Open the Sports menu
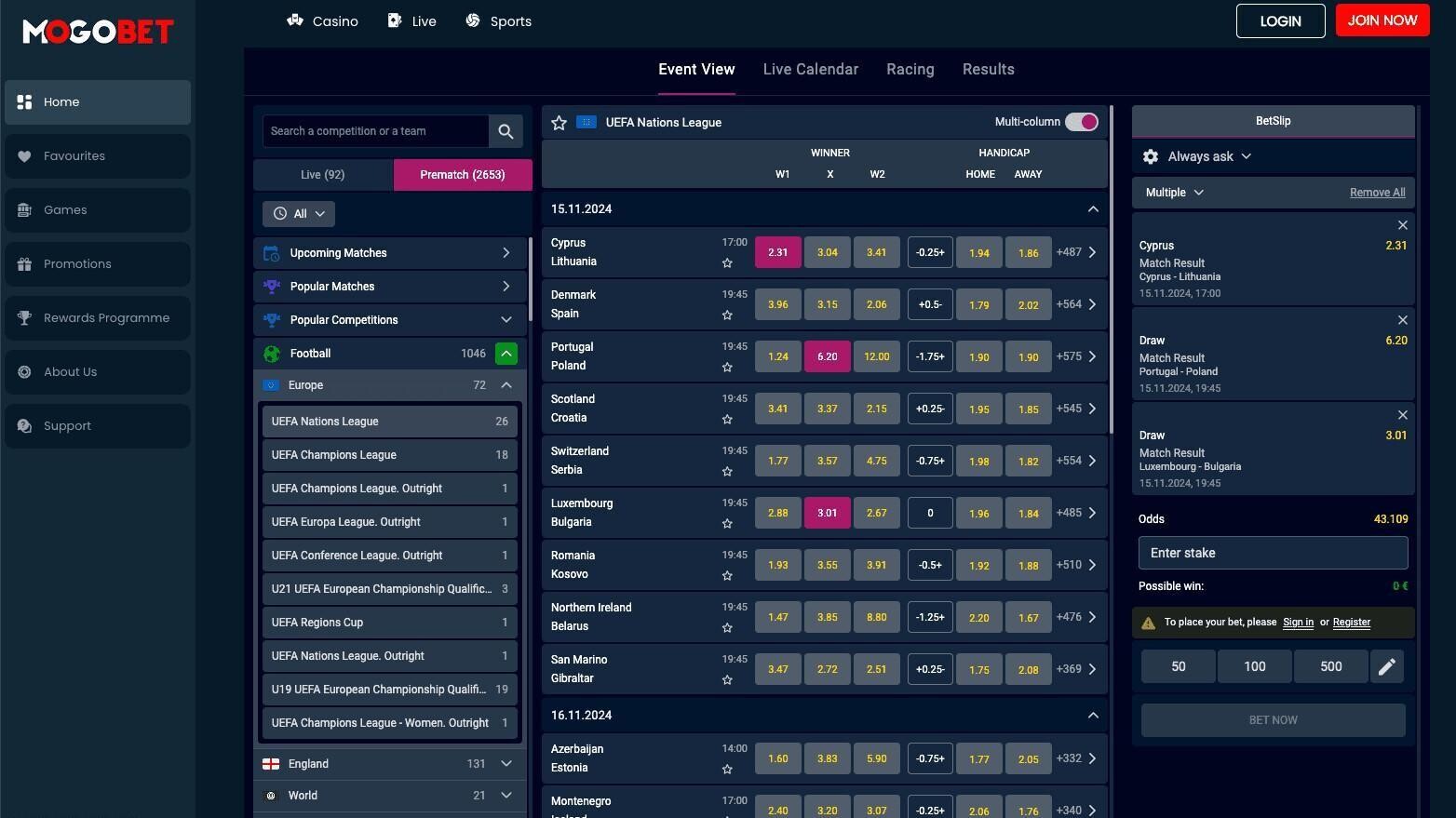1456x818 pixels. pos(498,21)
